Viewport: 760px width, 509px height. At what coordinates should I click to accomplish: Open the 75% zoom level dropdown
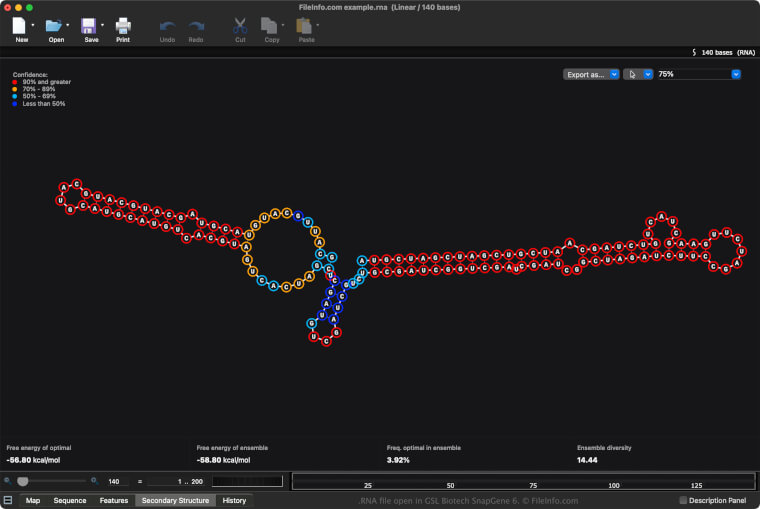(736, 74)
